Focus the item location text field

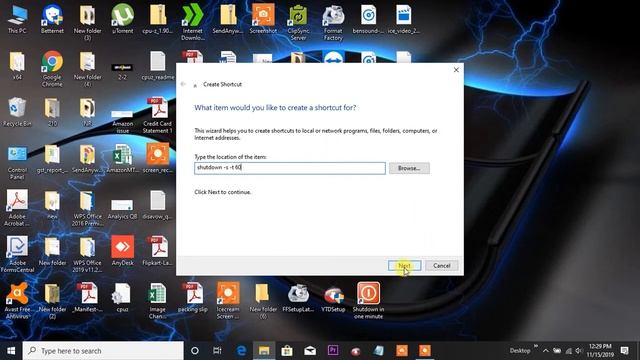(290, 168)
